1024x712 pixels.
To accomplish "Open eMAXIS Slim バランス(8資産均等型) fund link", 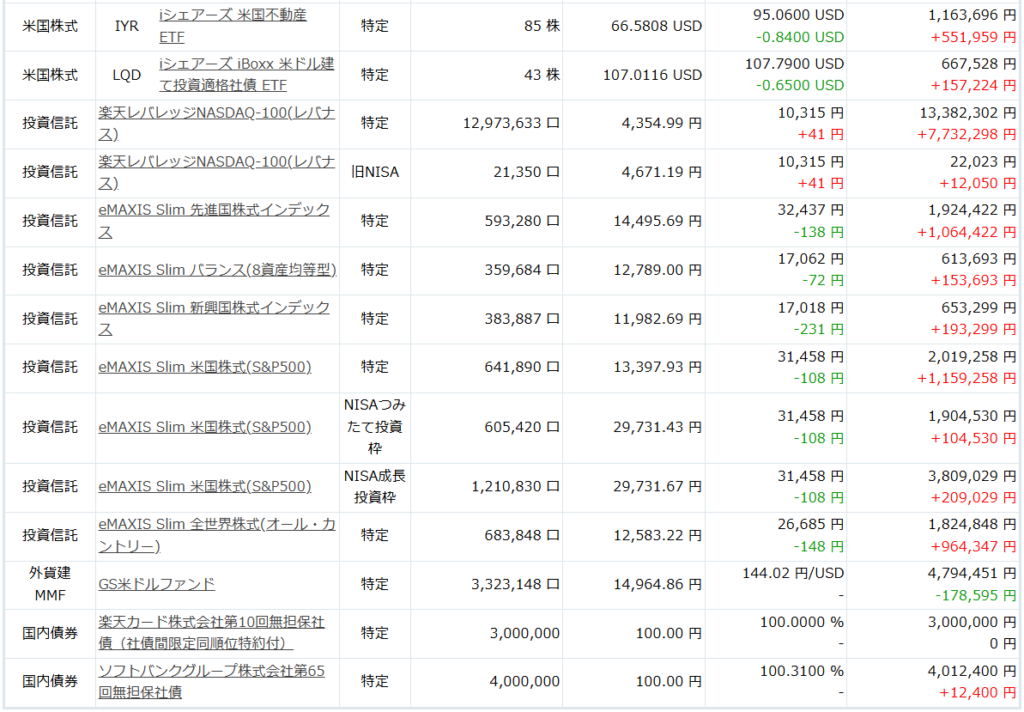I will pyautogui.click(x=217, y=270).
